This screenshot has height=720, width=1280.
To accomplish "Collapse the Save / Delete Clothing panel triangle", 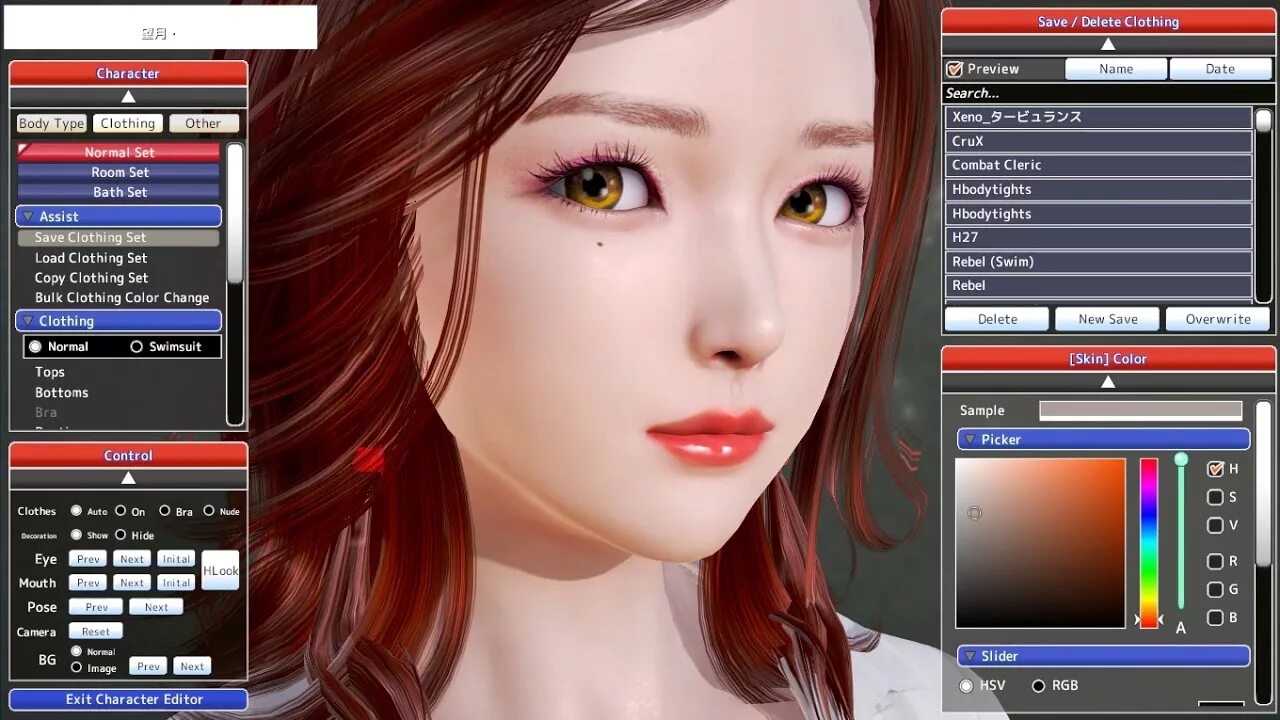I will [1108, 44].
